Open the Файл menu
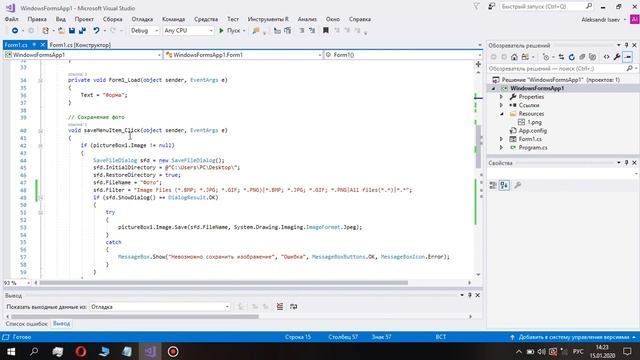The width and height of the screenshot is (640, 360). (x=11, y=19)
